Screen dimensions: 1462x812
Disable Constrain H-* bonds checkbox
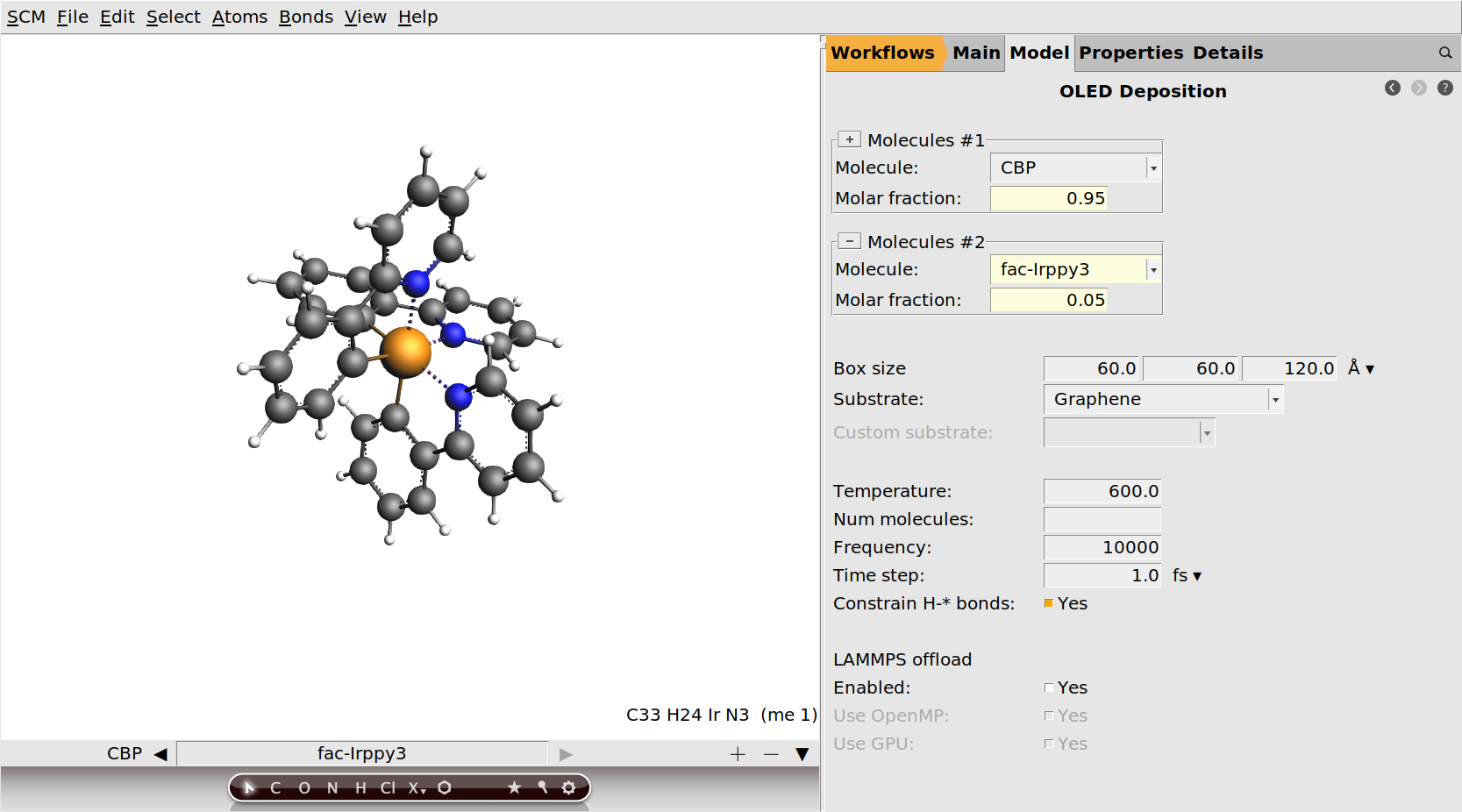tap(1049, 603)
